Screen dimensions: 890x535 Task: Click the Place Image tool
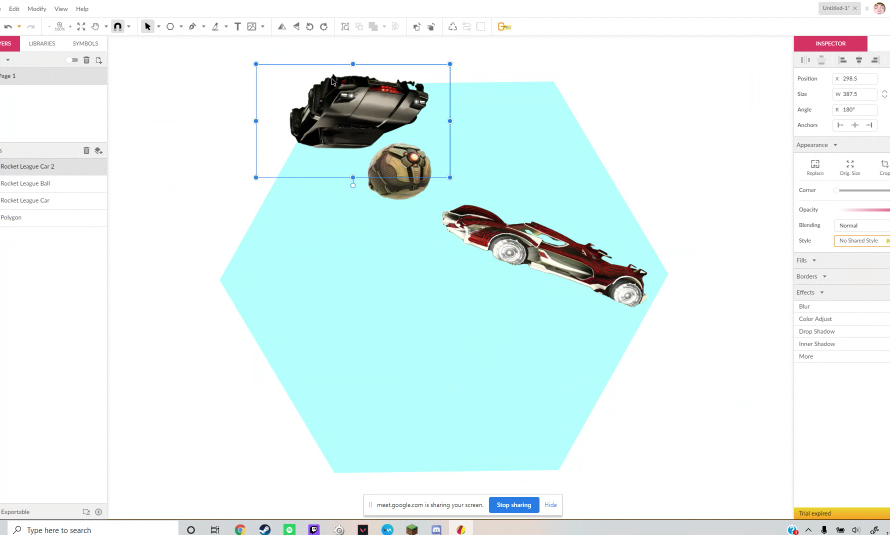pyautogui.click(x=252, y=27)
